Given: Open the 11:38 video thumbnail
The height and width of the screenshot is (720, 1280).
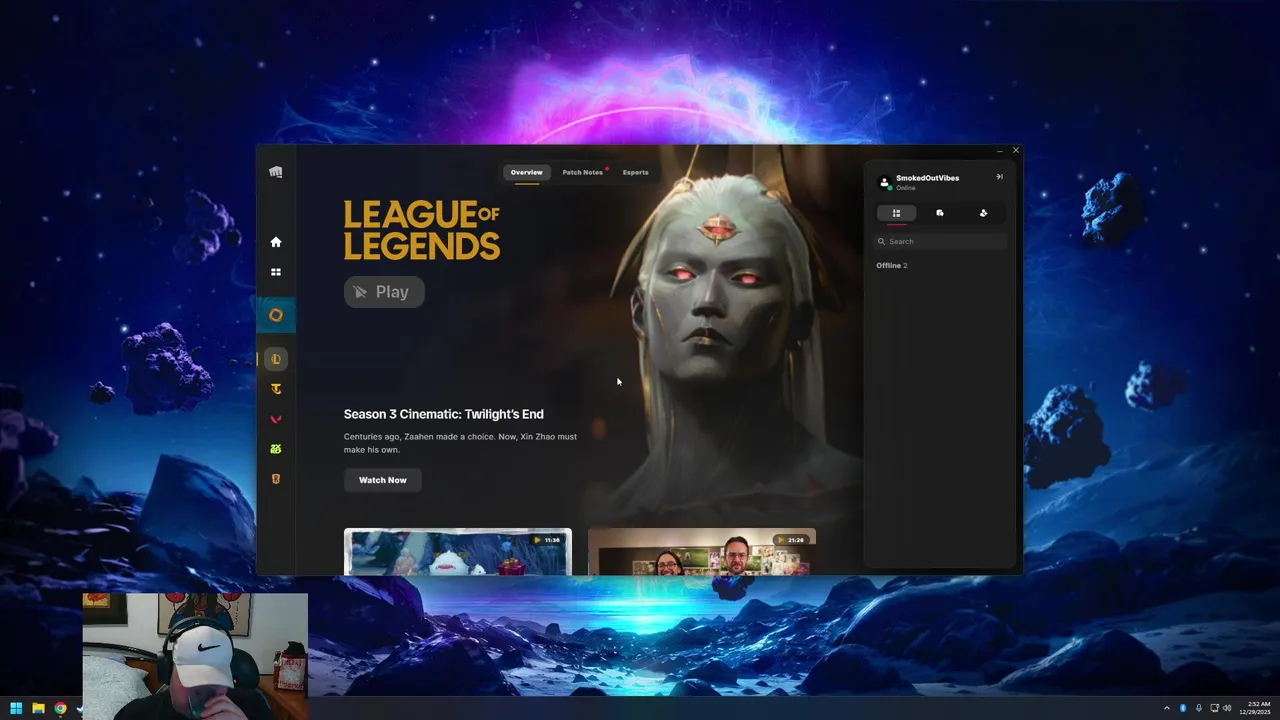Looking at the screenshot, I should [x=458, y=552].
